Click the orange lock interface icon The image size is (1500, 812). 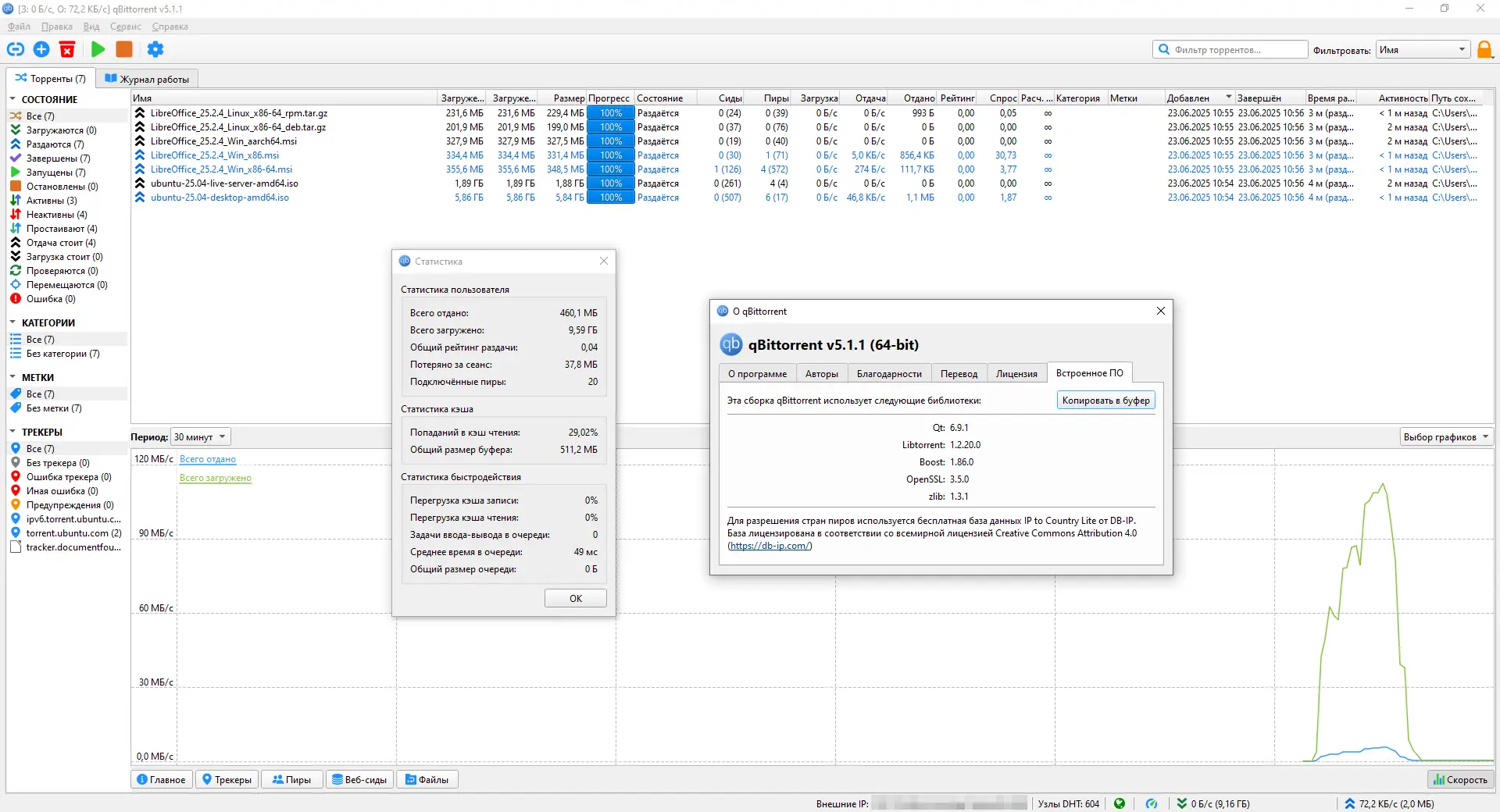pos(1484,50)
